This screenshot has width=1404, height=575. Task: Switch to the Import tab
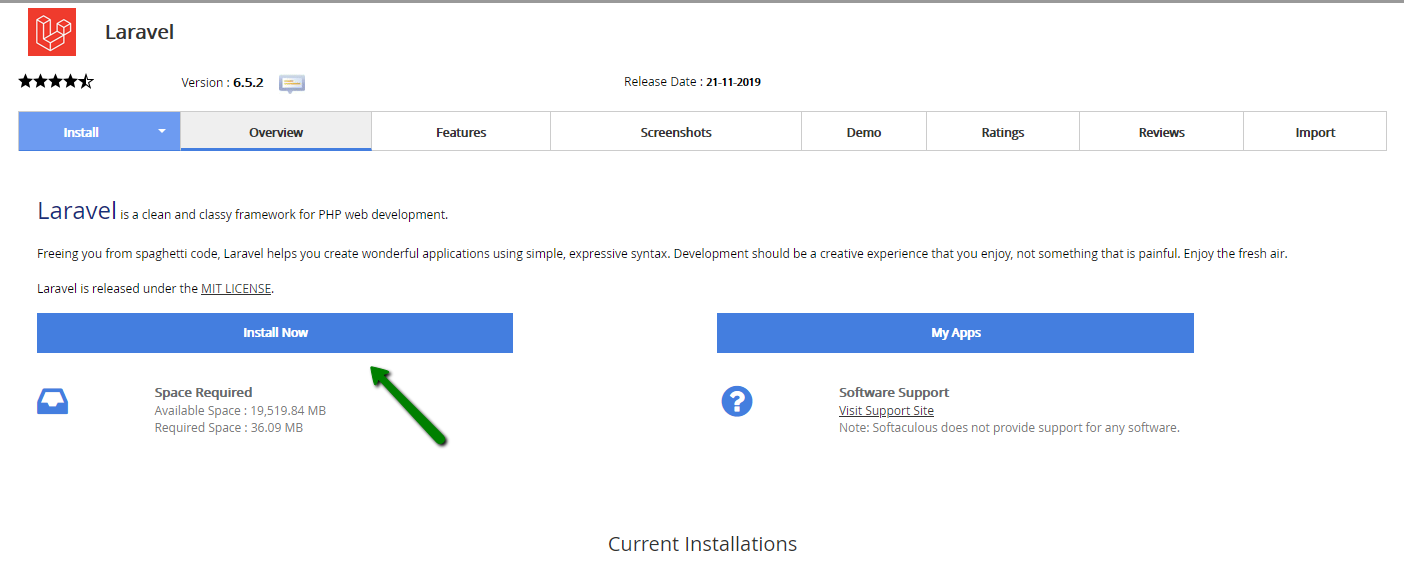tap(1315, 132)
